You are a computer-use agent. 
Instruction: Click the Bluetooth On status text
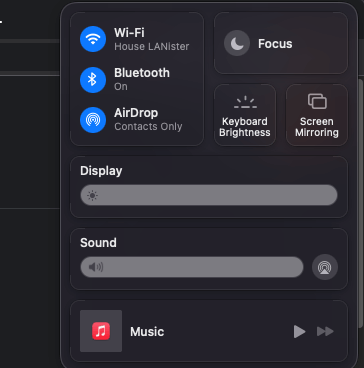click(121, 87)
